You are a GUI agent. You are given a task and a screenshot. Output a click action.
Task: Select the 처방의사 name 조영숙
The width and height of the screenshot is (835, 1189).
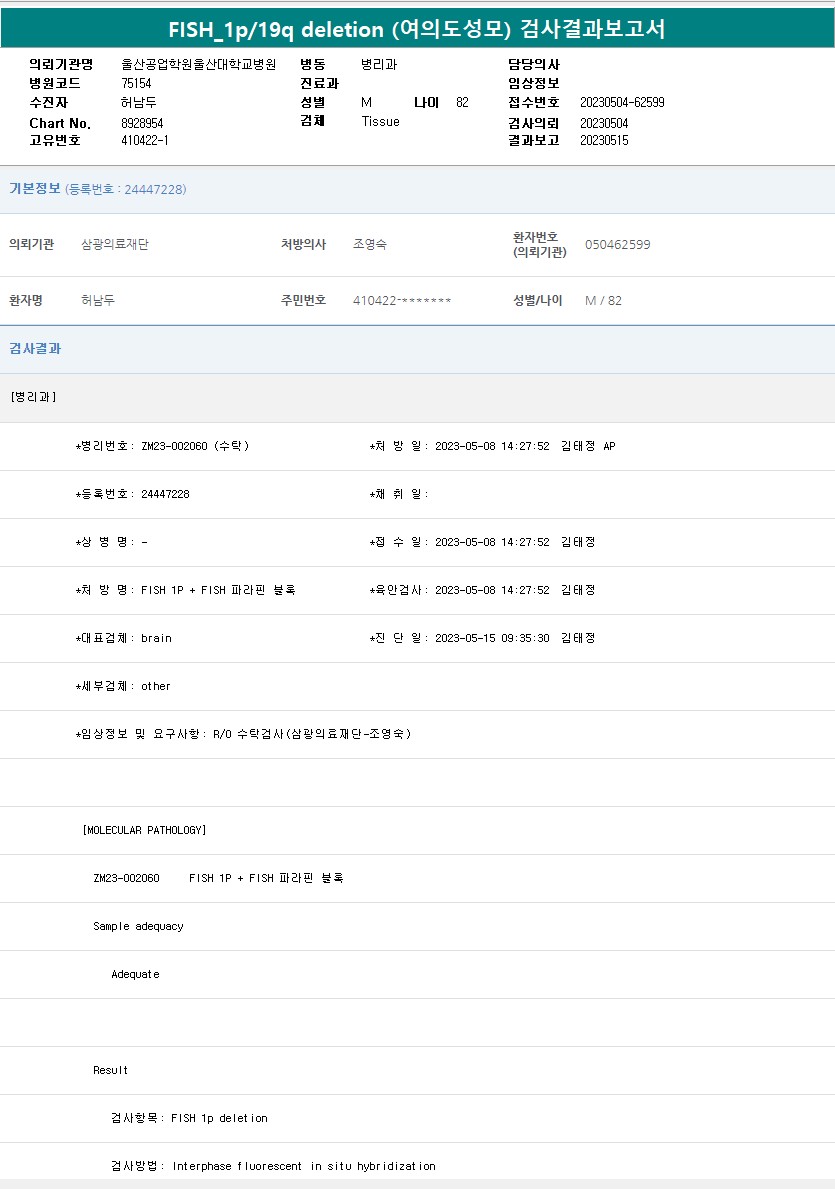click(370, 245)
